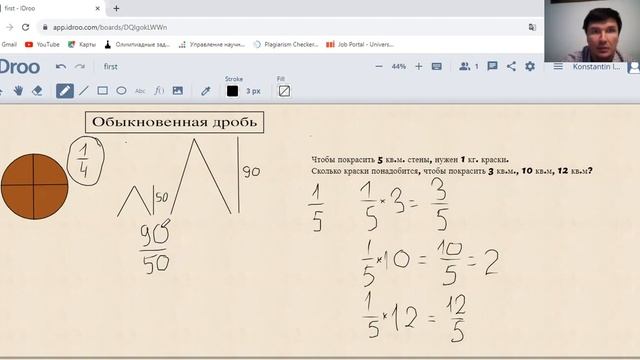Open the Gmail bookmark
Image resolution: width=640 pixels, height=360 pixels.
click(9, 44)
